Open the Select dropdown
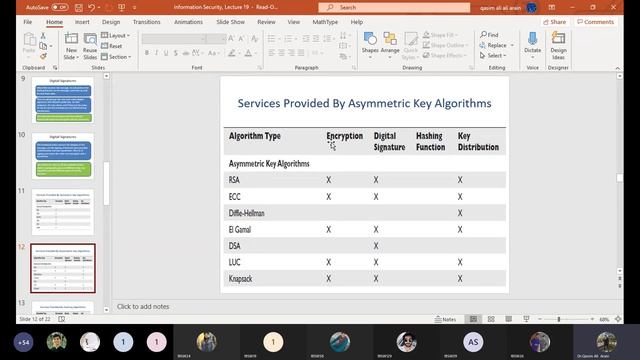 pyautogui.click(x=493, y=55)
